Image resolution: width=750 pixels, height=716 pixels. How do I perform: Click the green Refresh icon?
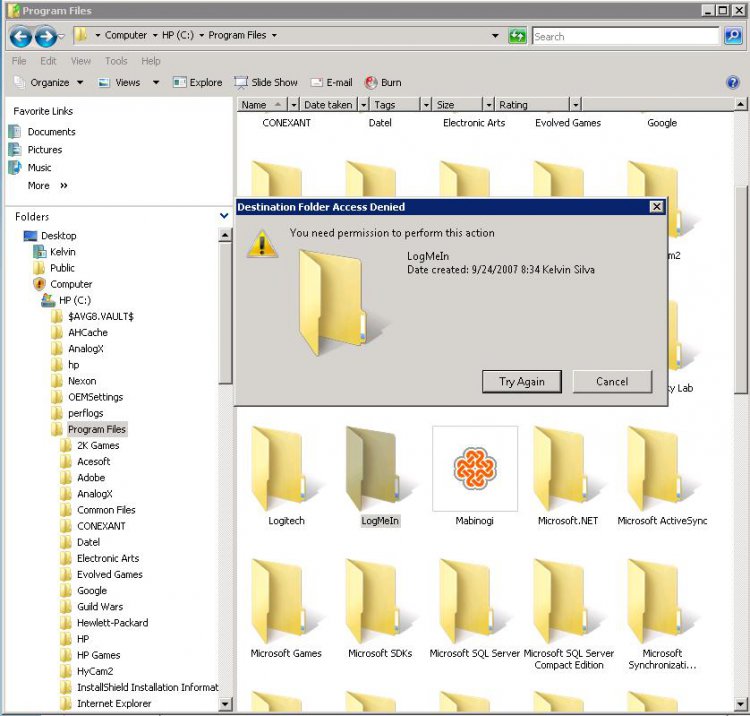pyautogui.click(x=517, y=36)
